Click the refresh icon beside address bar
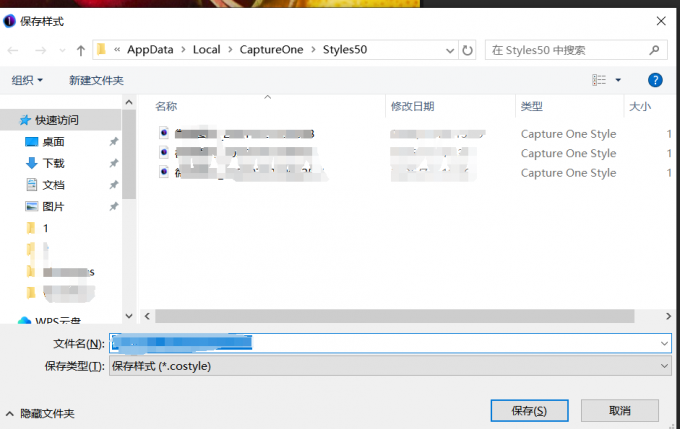 (x=467, y=49)
